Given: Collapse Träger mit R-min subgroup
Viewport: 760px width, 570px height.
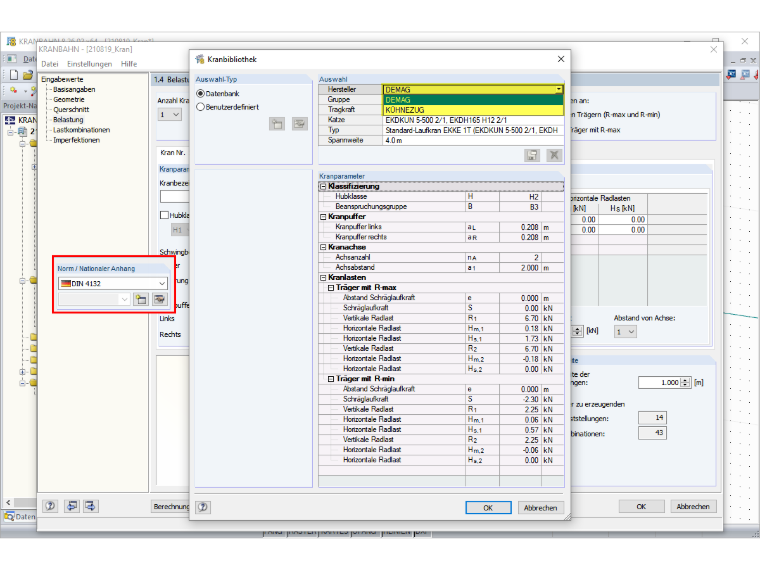Looking at the screenshot, I should [x=331, y=379].
